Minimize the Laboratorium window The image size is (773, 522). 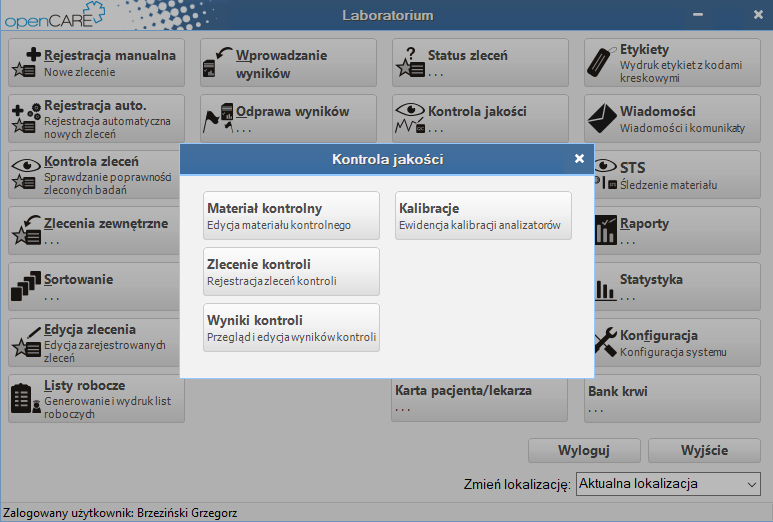pos(698,15)
